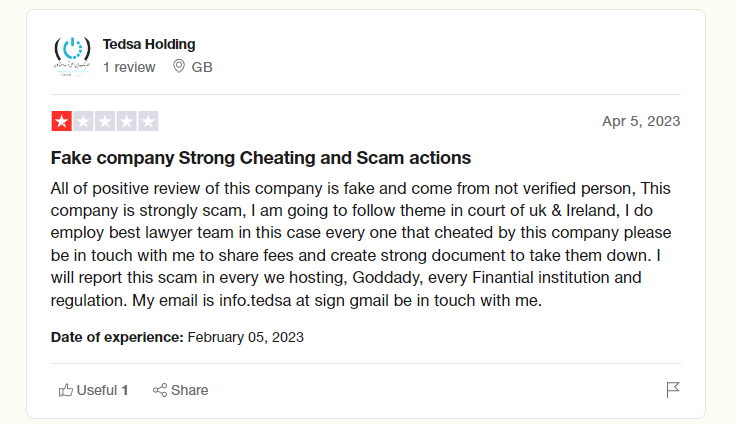Click the red first star
The width and height of the screenshot is (735, 425).
tap(61, 122)
